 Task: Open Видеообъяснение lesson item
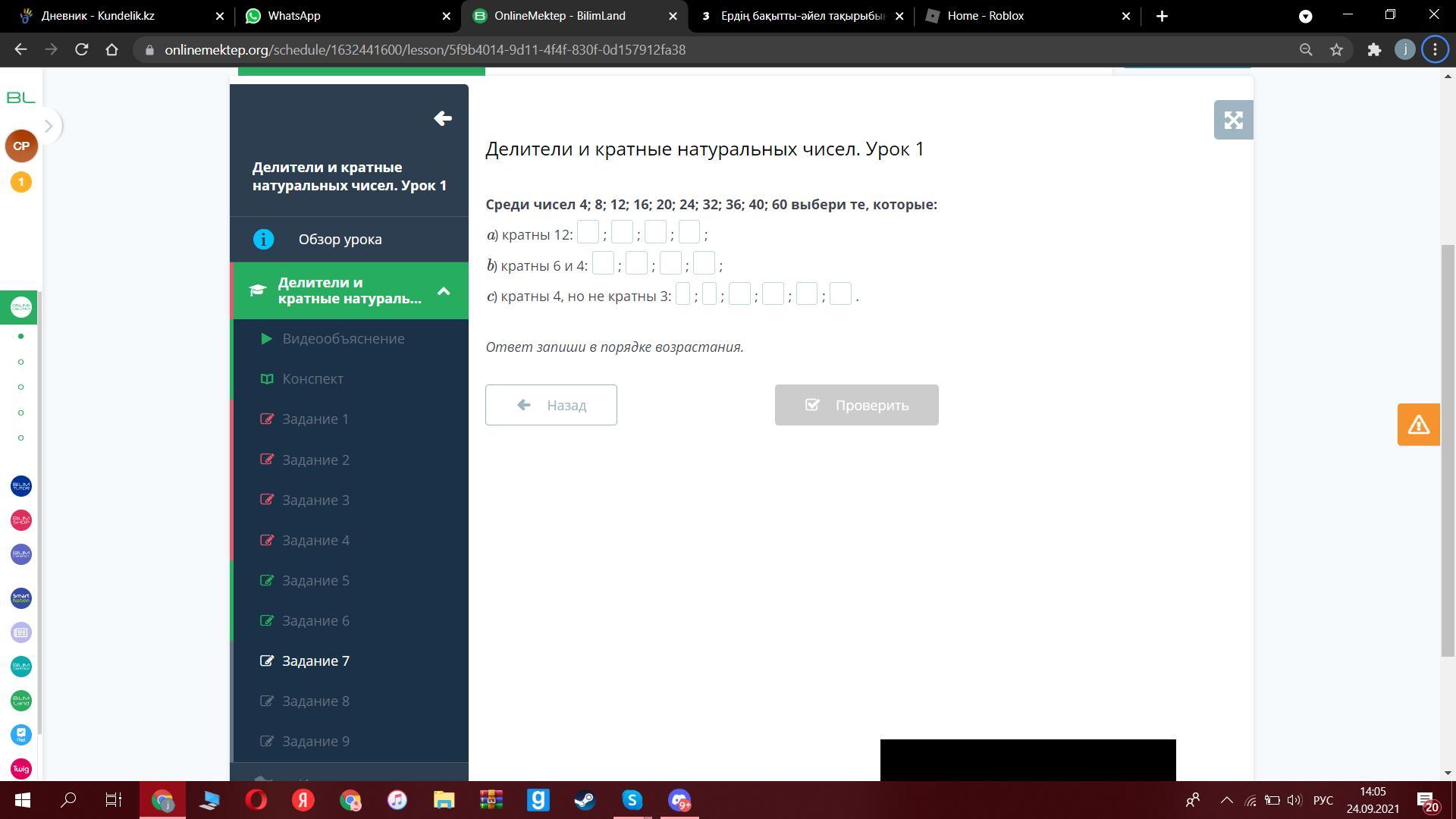(343, 338)
